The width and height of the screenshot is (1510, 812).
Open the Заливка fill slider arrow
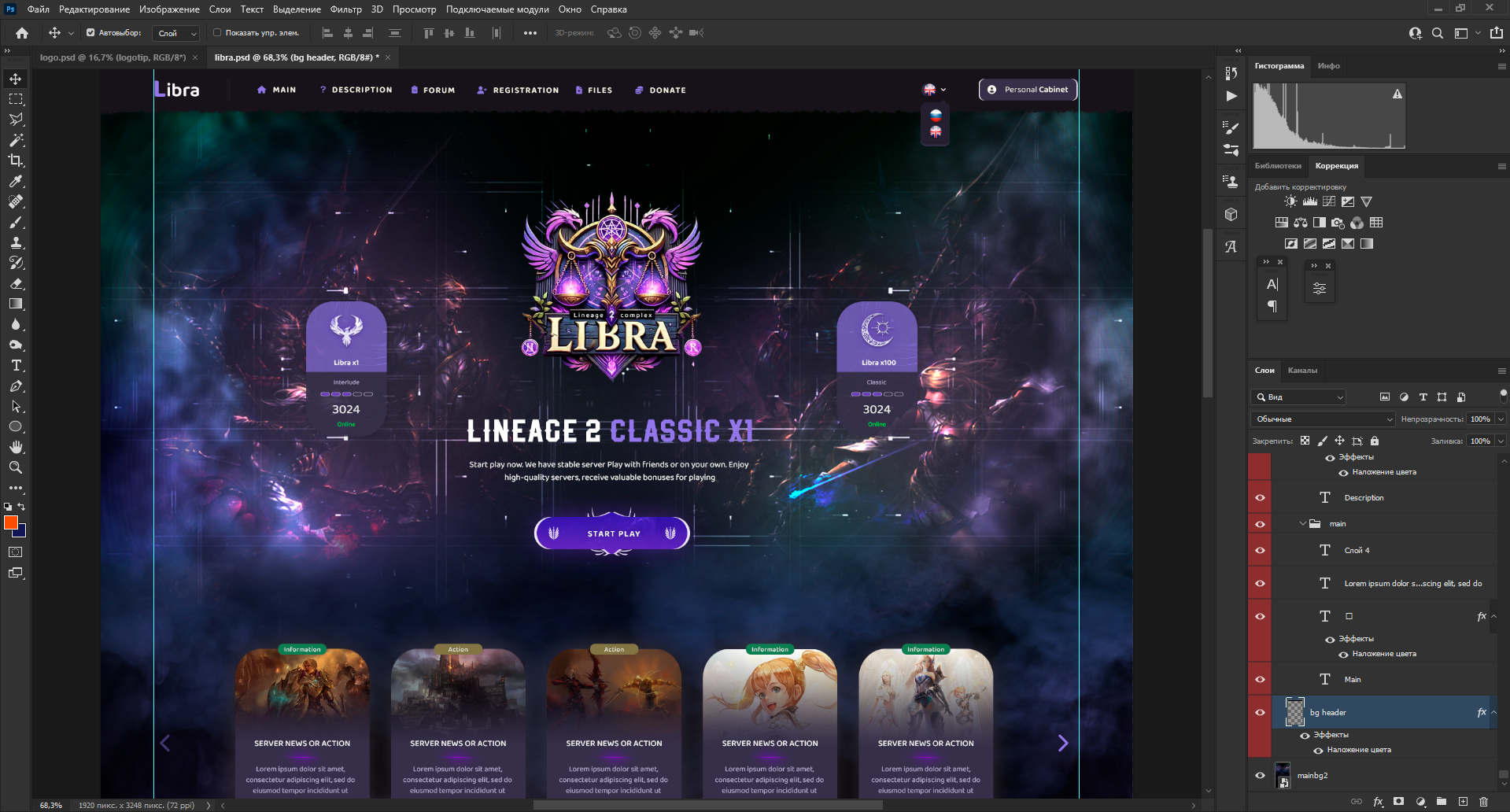pos(1501,441)
